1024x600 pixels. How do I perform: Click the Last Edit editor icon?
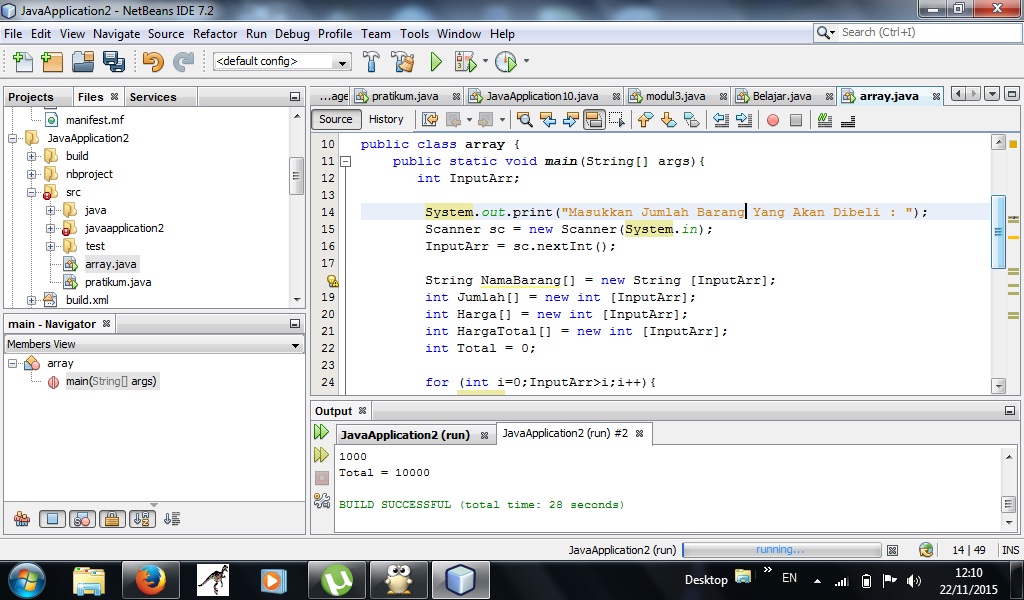[x=430, y=119]
